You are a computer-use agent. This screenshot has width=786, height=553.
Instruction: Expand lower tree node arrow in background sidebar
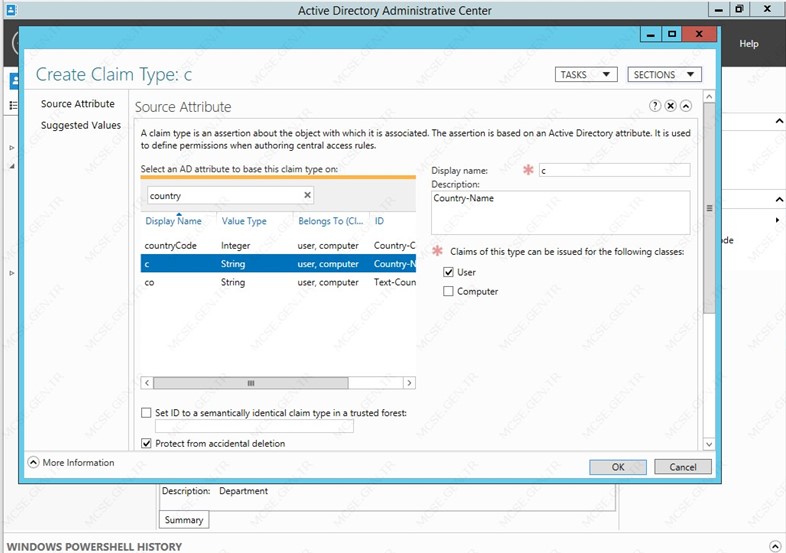pos(12,273)
